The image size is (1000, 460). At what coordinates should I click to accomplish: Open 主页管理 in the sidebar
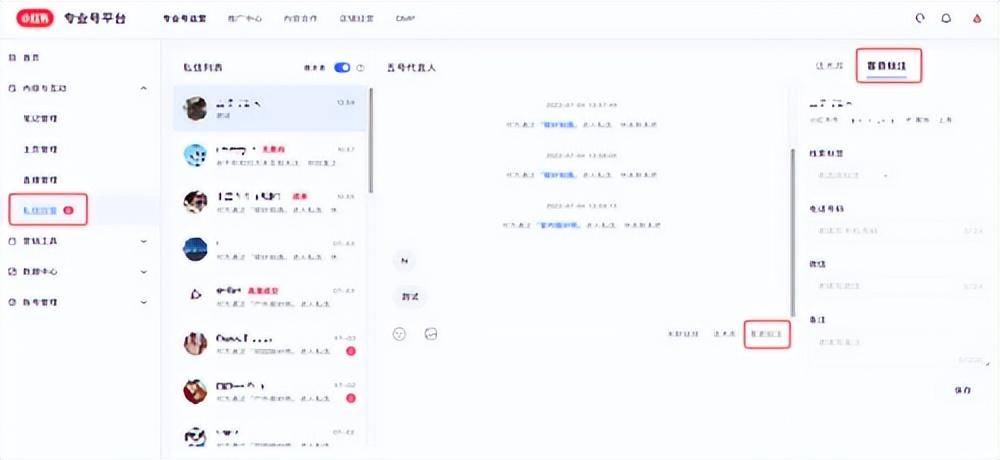[40, 149]
